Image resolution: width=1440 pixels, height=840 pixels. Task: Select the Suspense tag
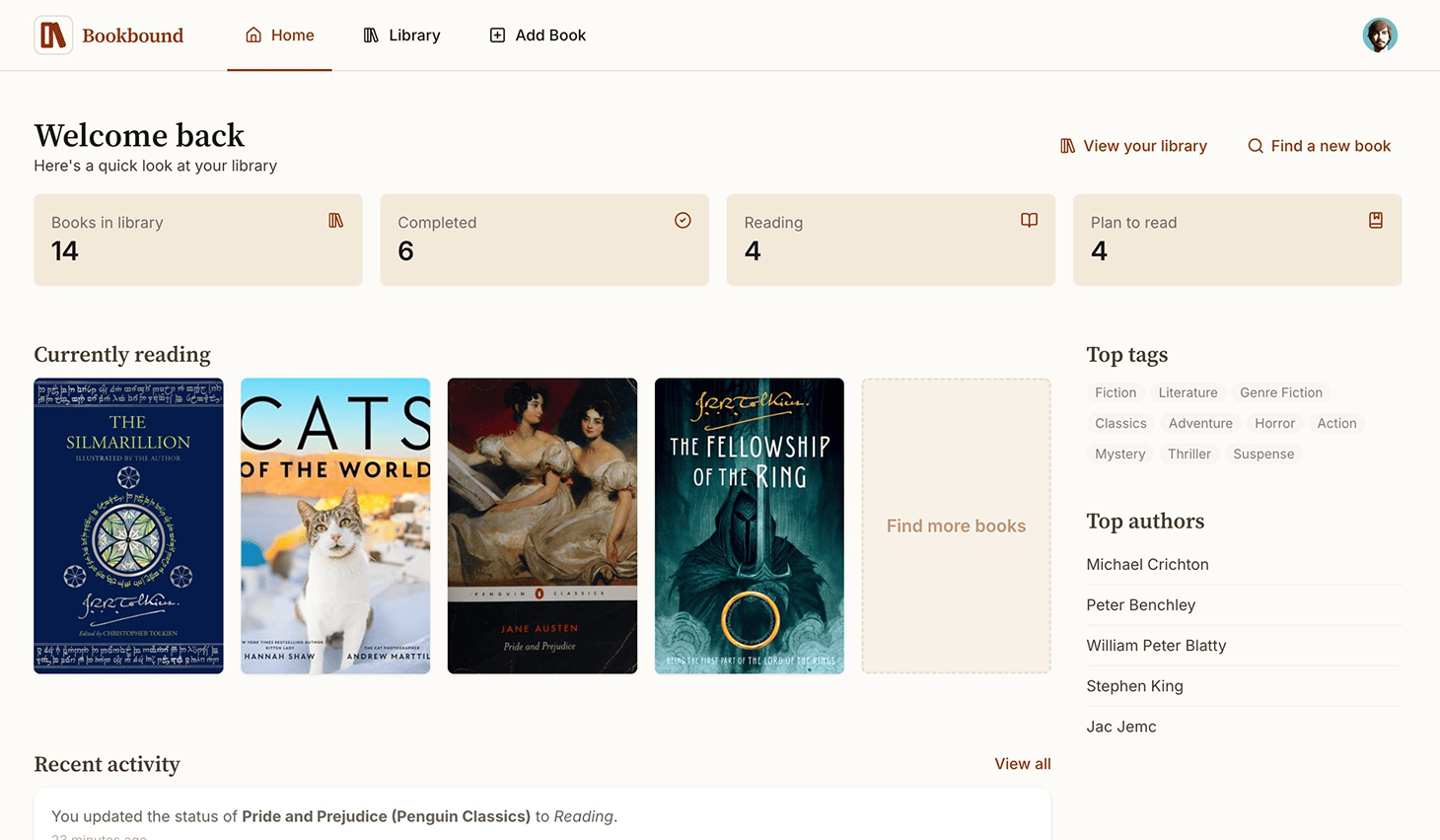click(1263, 454)
